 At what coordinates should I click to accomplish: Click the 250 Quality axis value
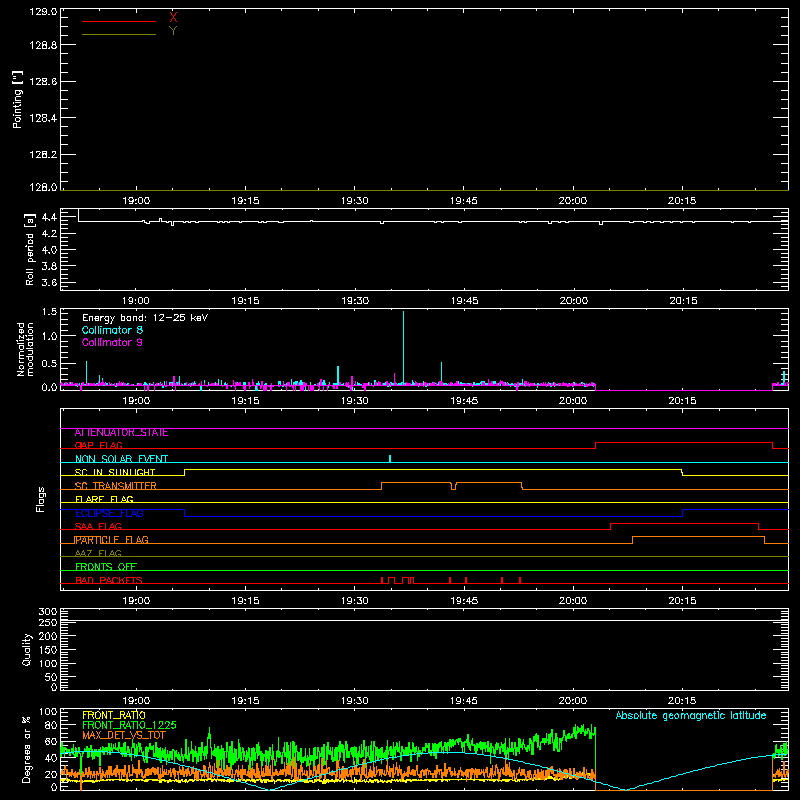point(48,622)
